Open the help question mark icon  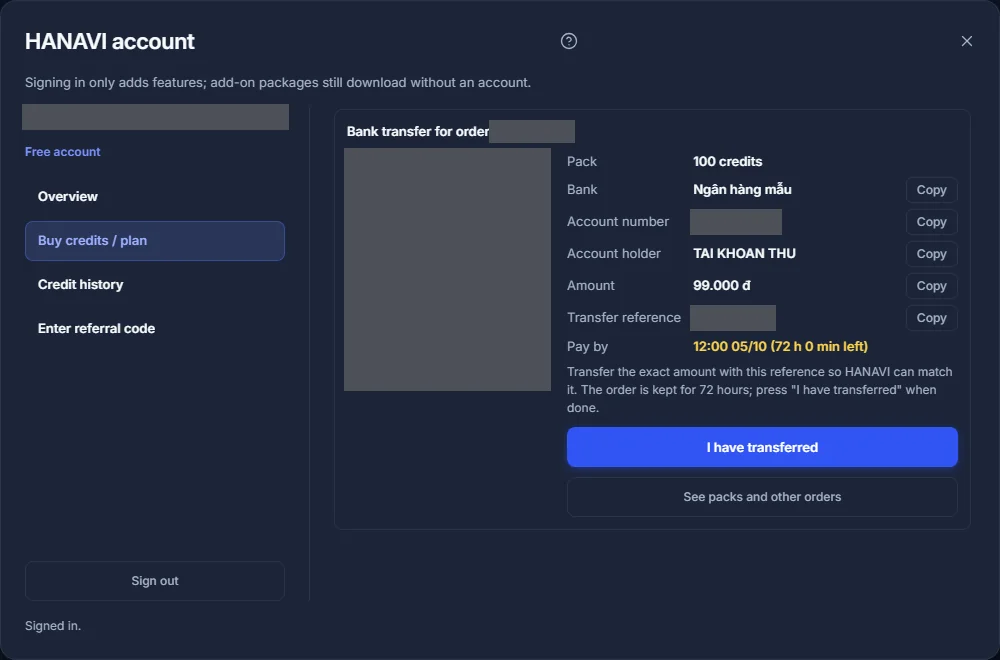pos(568,41)
